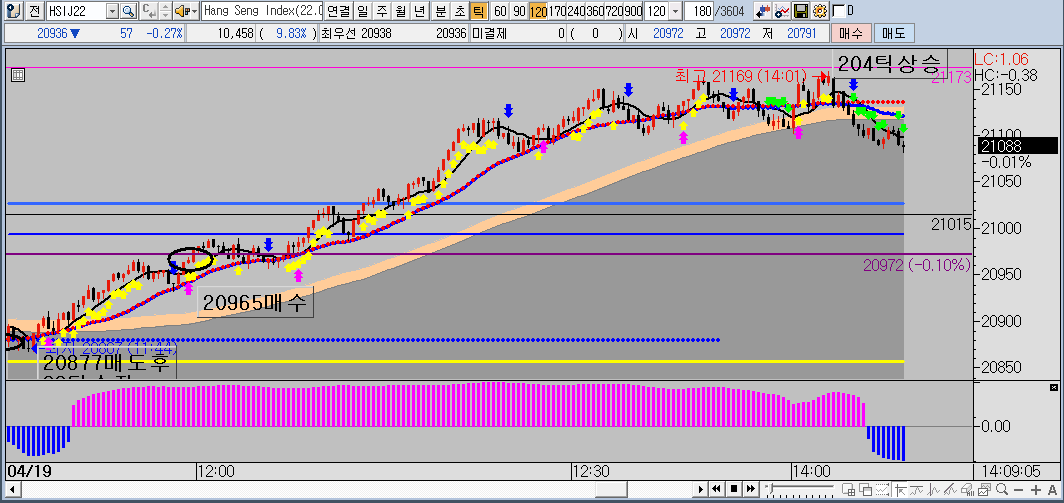The height and width of the screenshot is (503, 1064).
Task: Click the red-blue arrows chart icon
Action: [763, 11]
